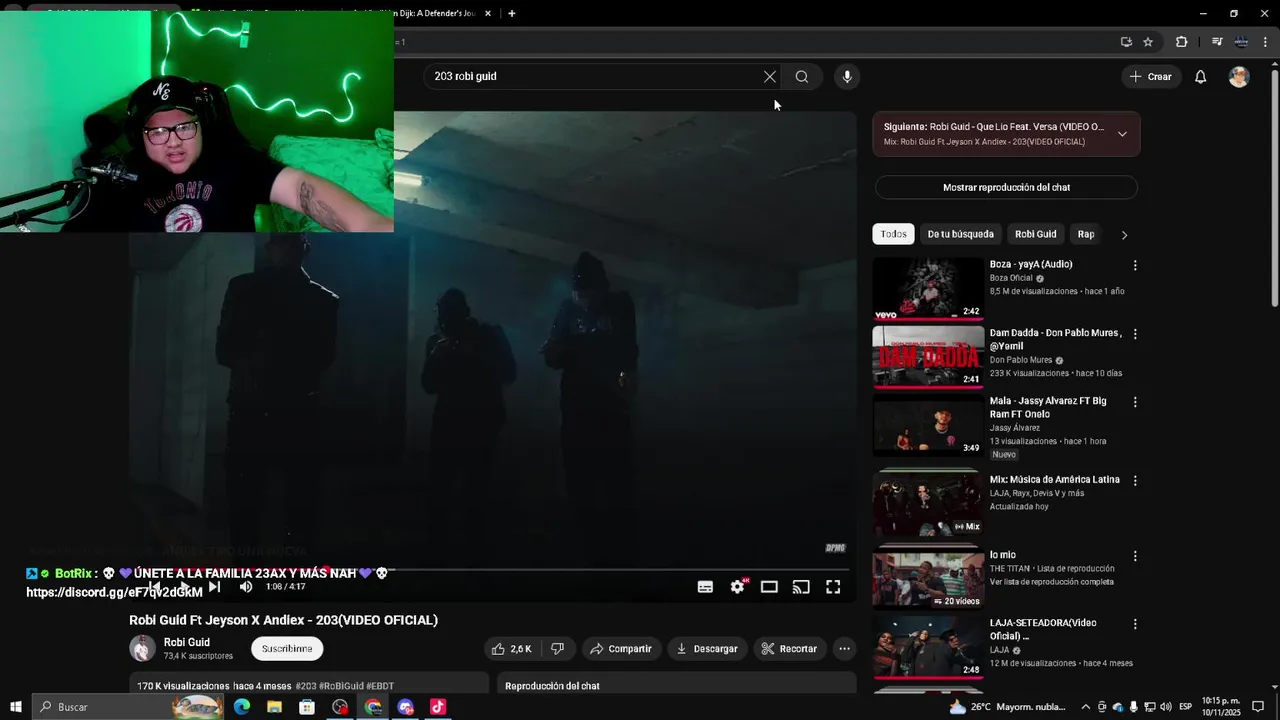Mute the video volume
Image resolution: width=1280 pixels, height=720 pixels.
click(x=246, y=587)
